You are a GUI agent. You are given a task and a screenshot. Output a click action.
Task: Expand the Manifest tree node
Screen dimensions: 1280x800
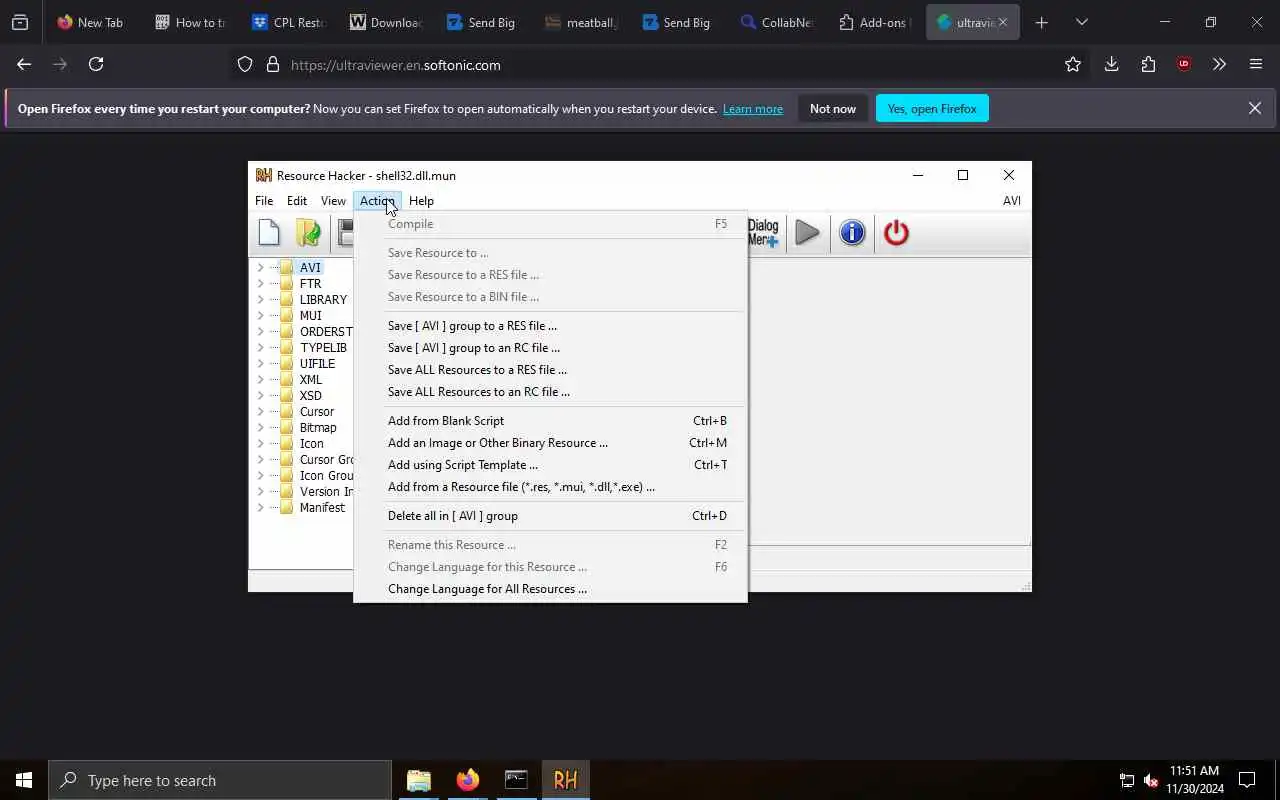[260, 508]
